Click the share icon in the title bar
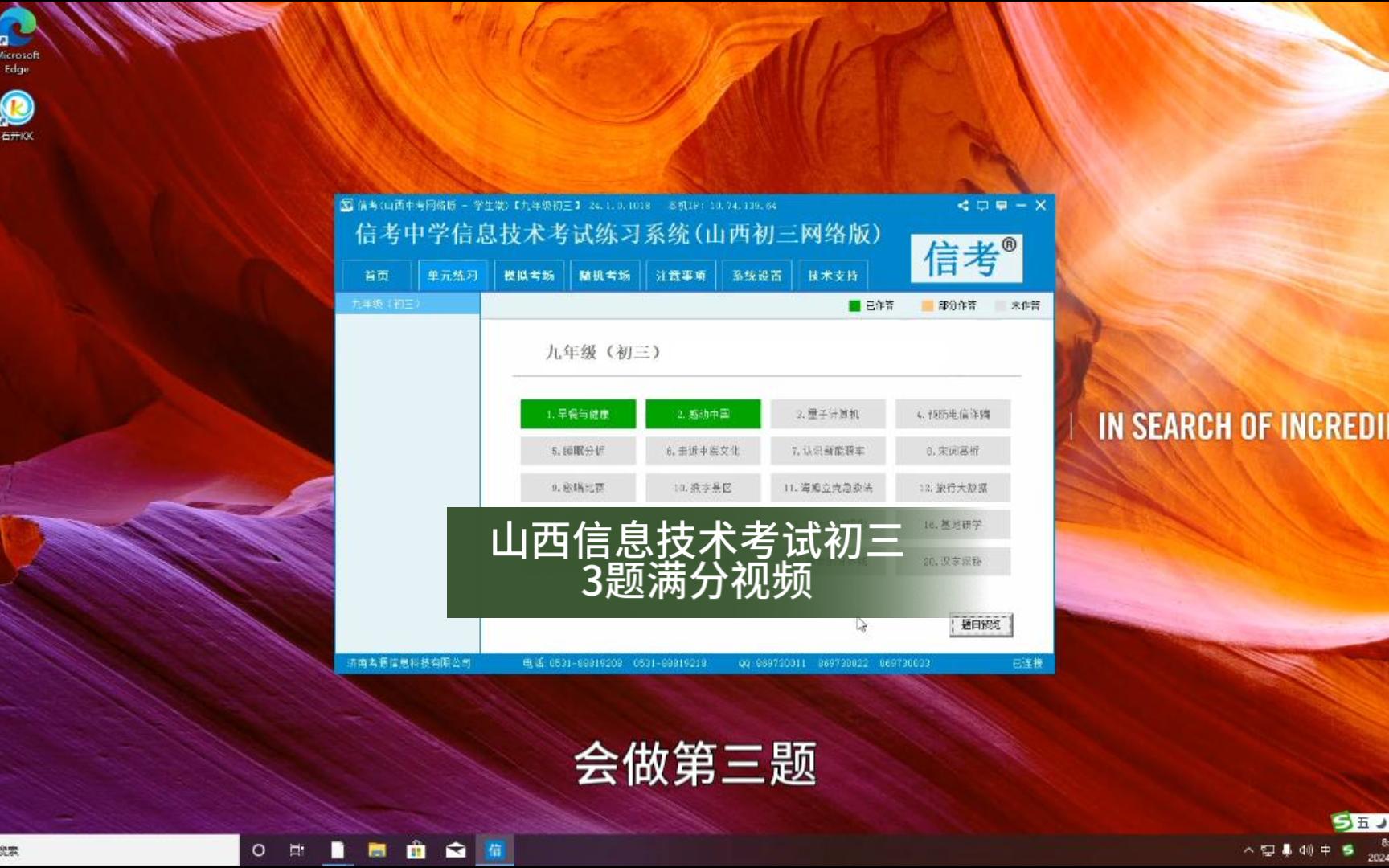The image size is (1389, 868). point(963,206)
